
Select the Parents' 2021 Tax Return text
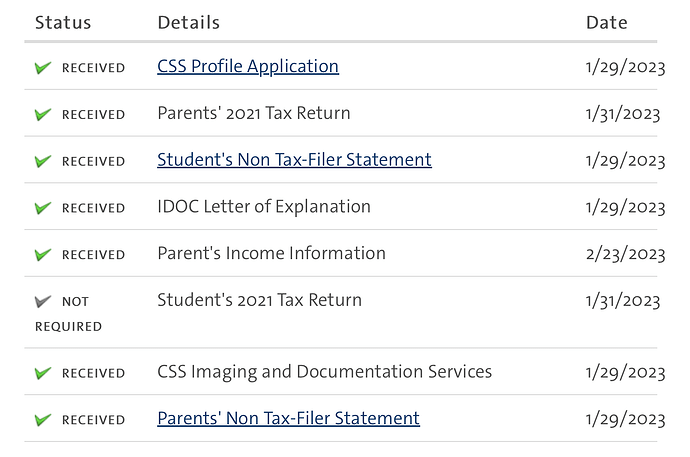click(x=254, y=113)
